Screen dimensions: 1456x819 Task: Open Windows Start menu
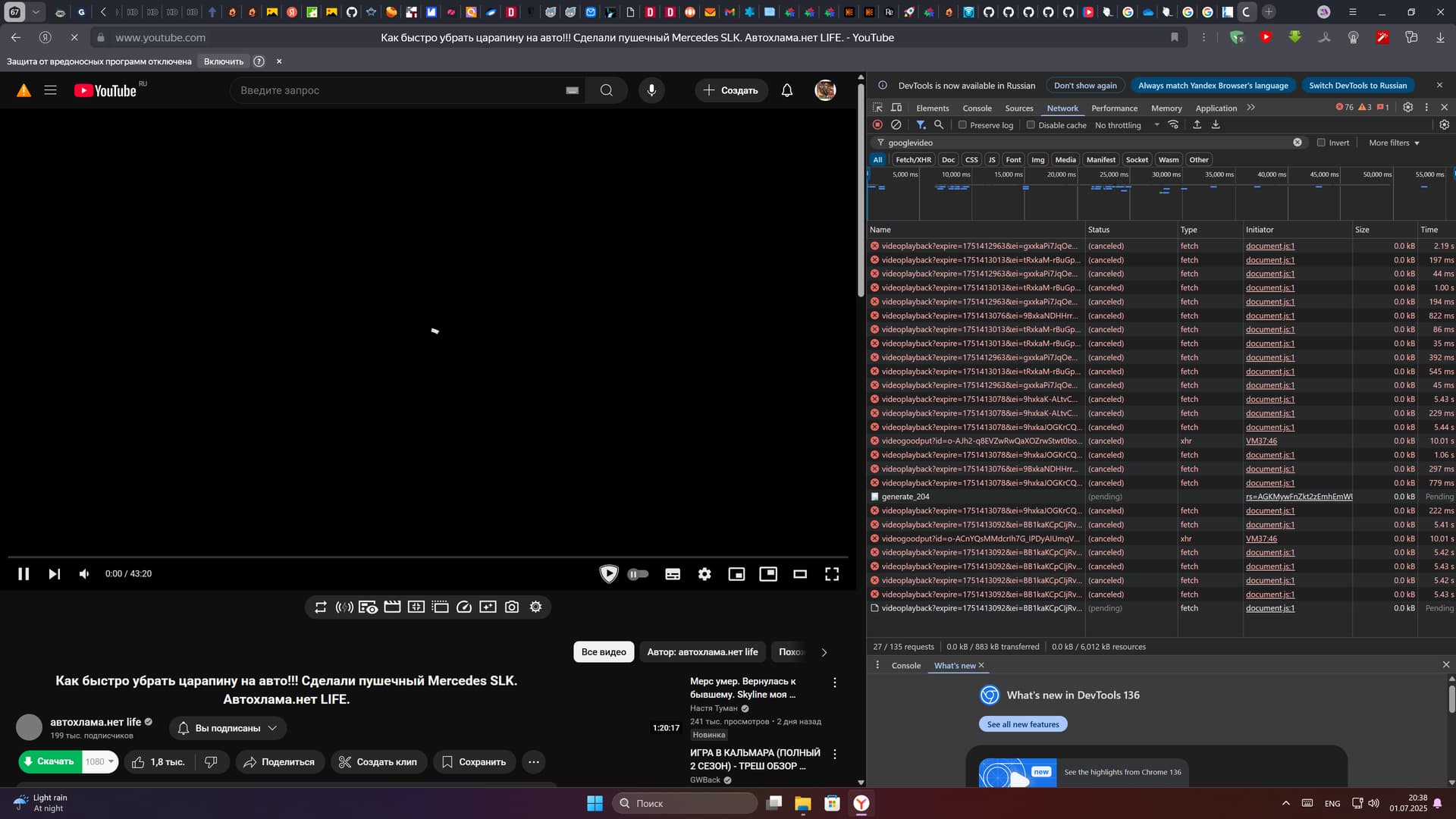pos(595,803)
